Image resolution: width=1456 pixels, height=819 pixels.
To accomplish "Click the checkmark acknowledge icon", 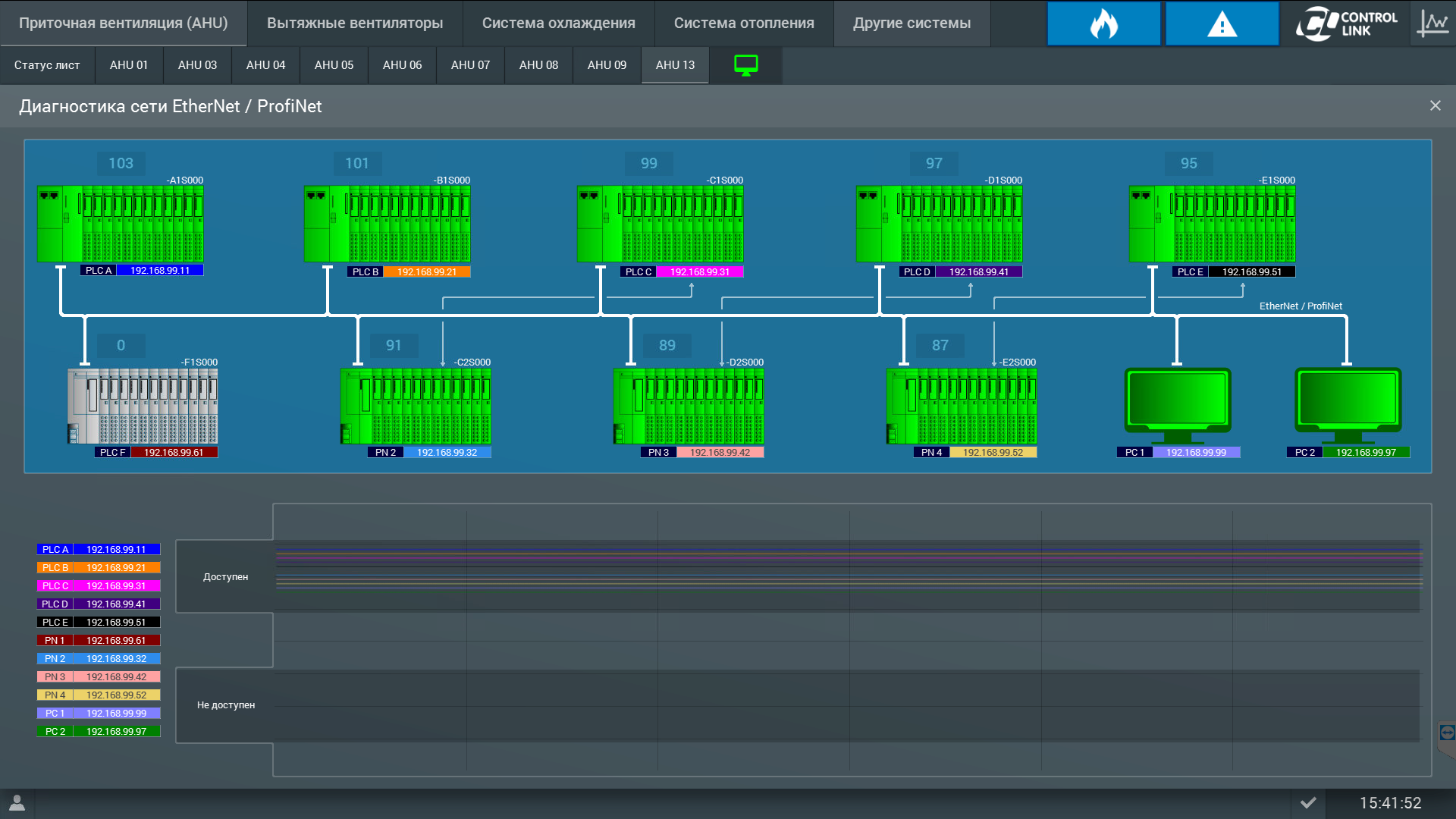I will tap(1308, 803).
